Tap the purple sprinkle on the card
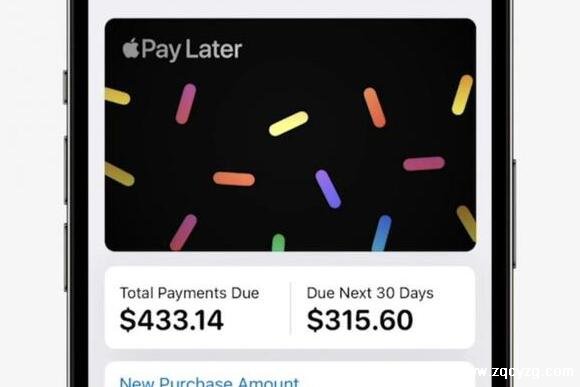Screen dimensions: 580x387 point(328,189)
